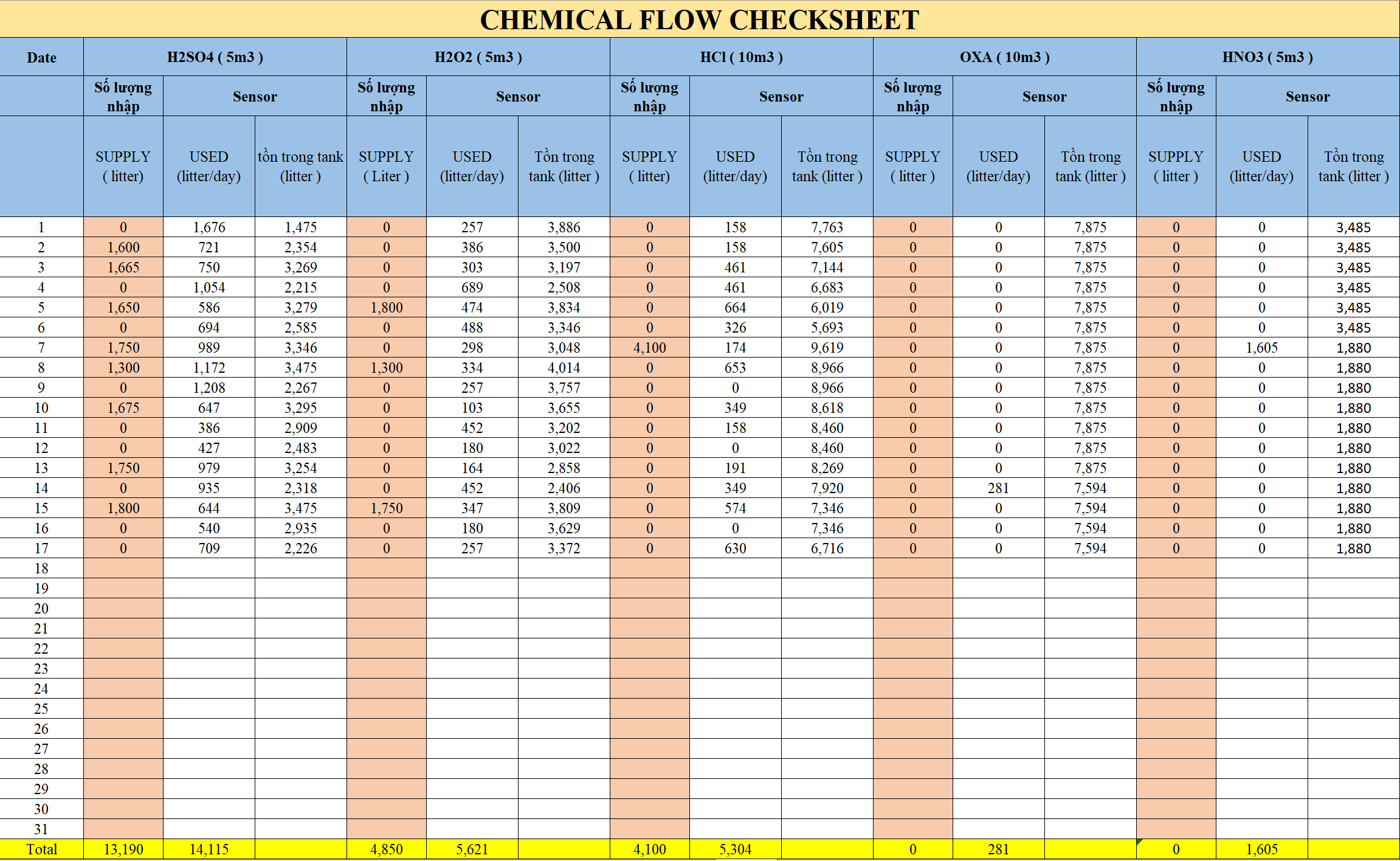
Task: Click H2SO4 used value 1,208
Action: pyautogui.click(x=209, y=388)
